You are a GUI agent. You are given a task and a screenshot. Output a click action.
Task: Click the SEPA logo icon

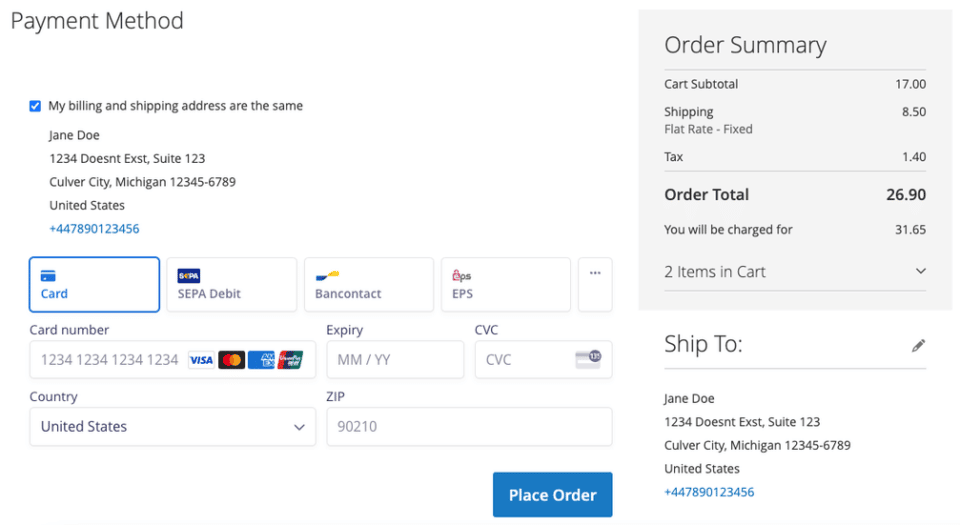coord(189,275)
